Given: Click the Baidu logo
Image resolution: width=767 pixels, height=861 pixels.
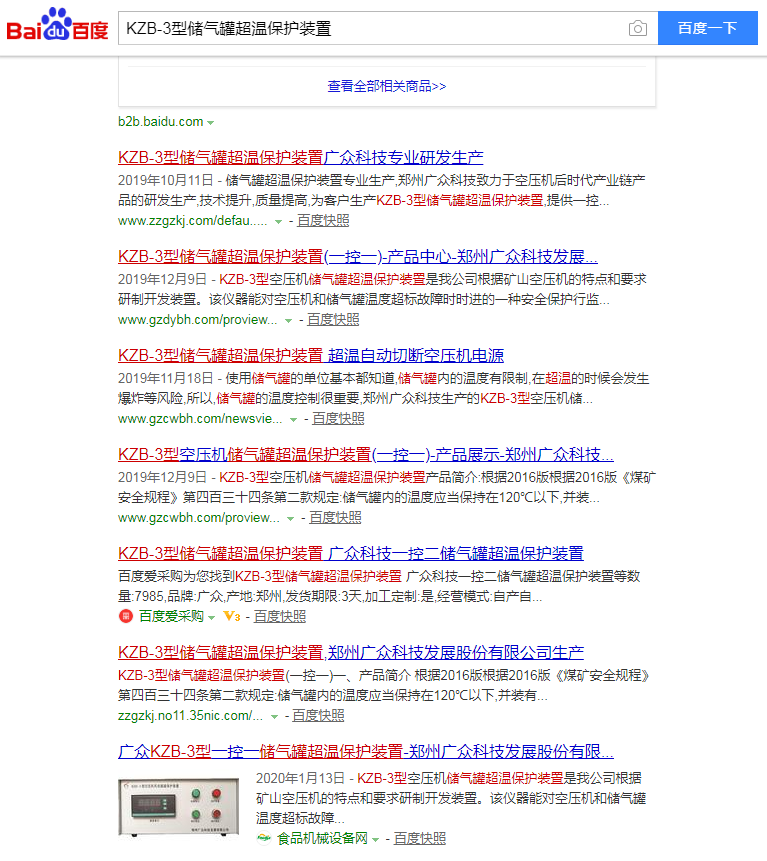Looking at the screenshot, I should [57, 28].
